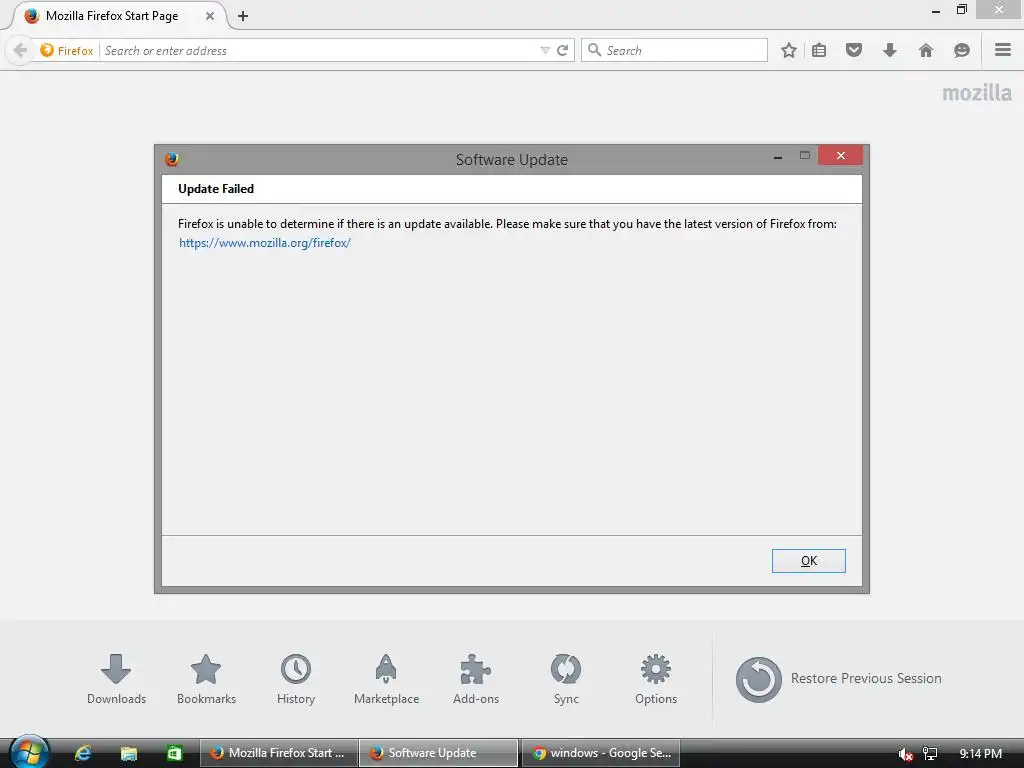Click the network tray icon
1024x768 pixels.
pos(930,754)
